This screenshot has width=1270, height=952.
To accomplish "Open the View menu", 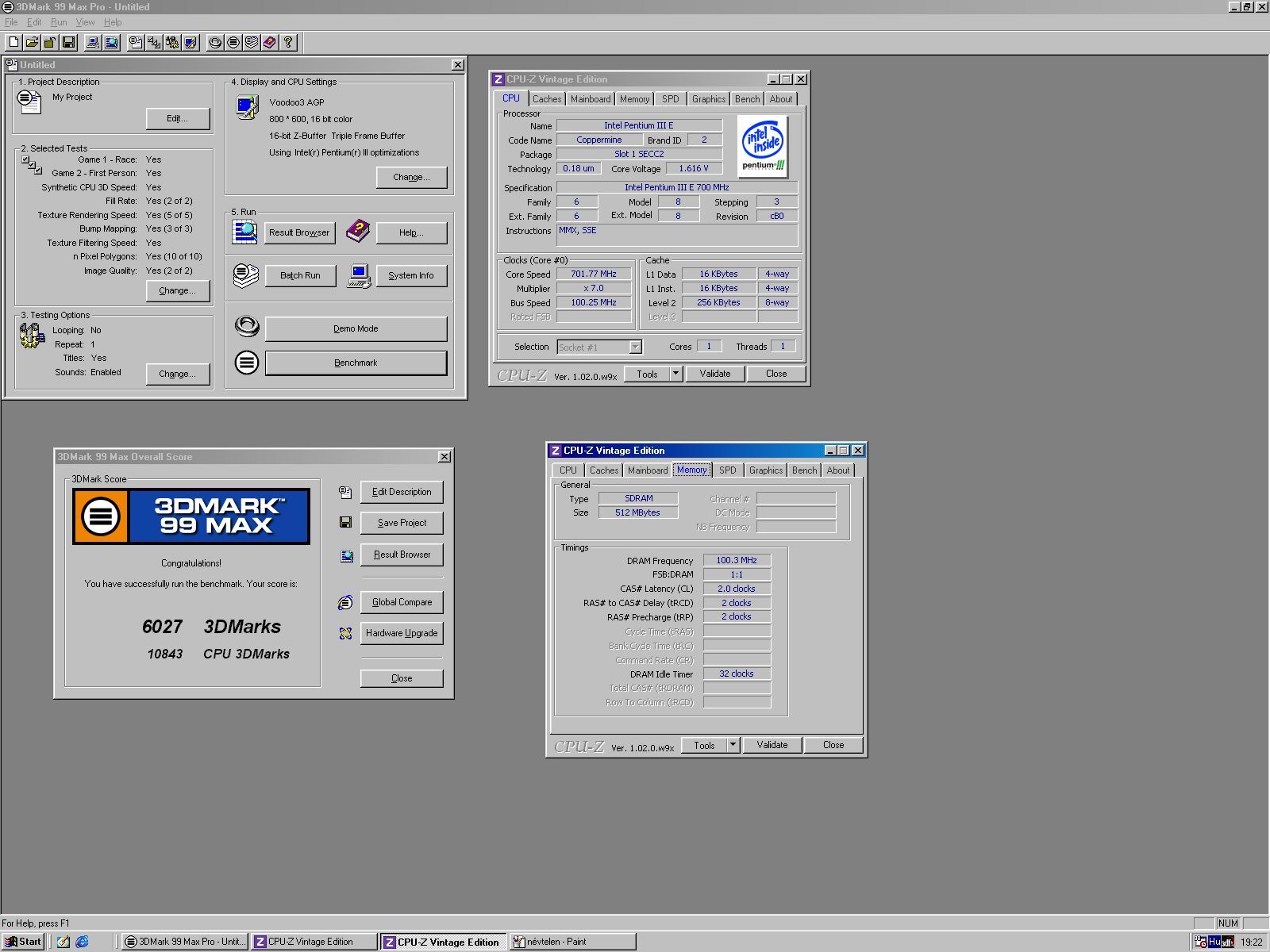I will click(85, 22).
